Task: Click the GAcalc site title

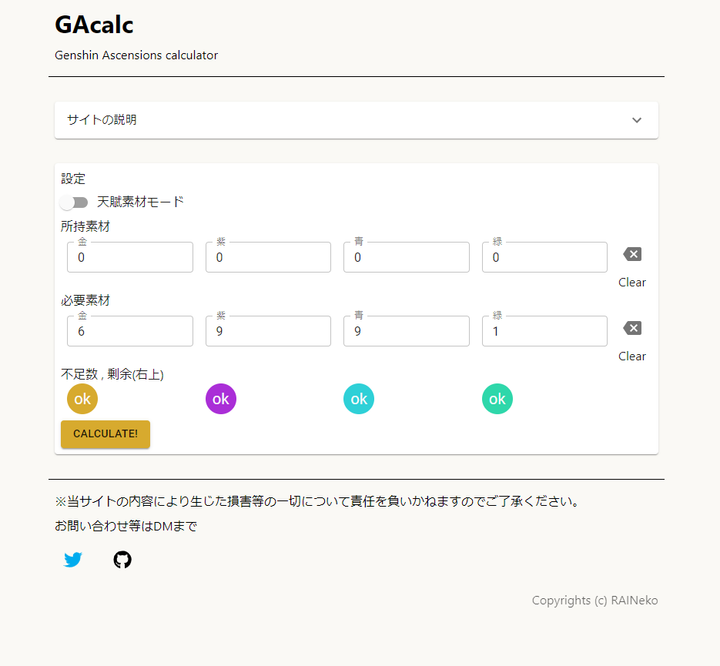Action: pos(94,25)
